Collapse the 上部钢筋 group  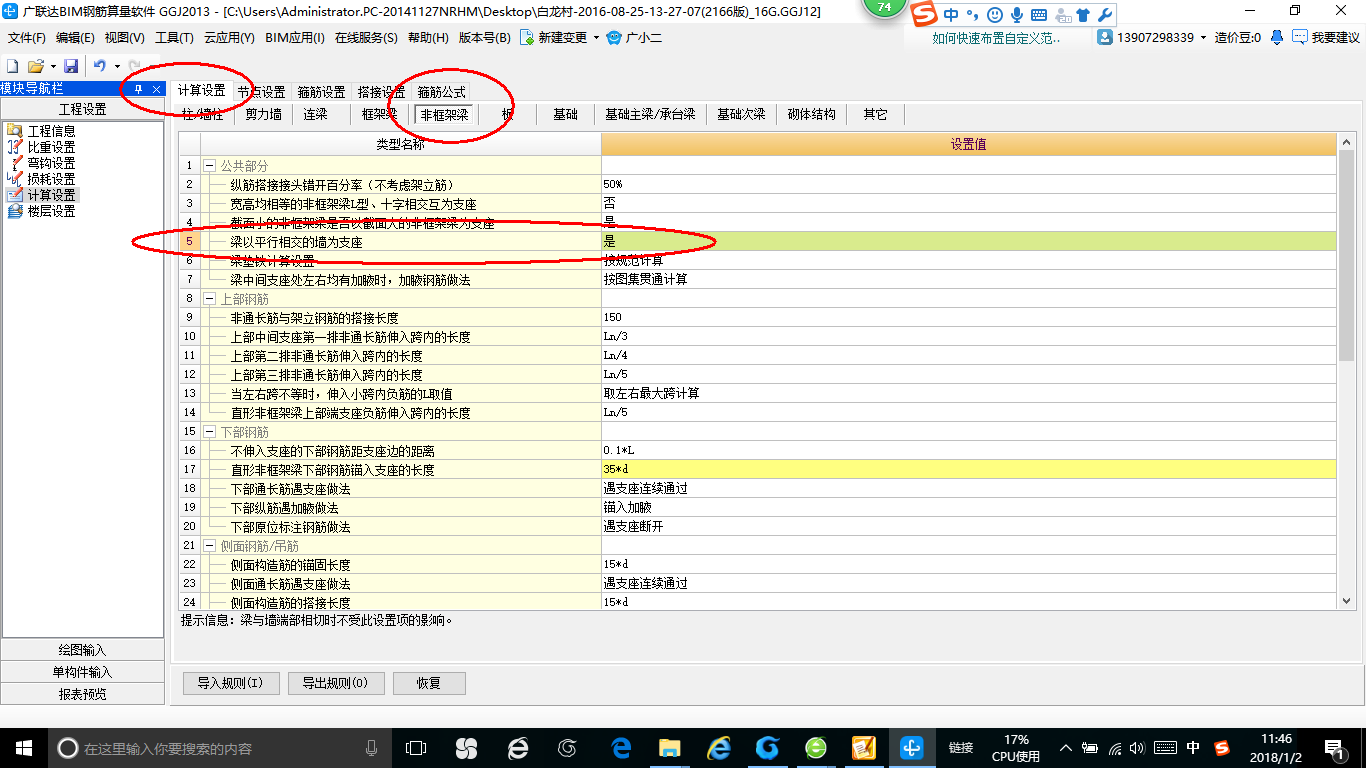tap(209, 298)
